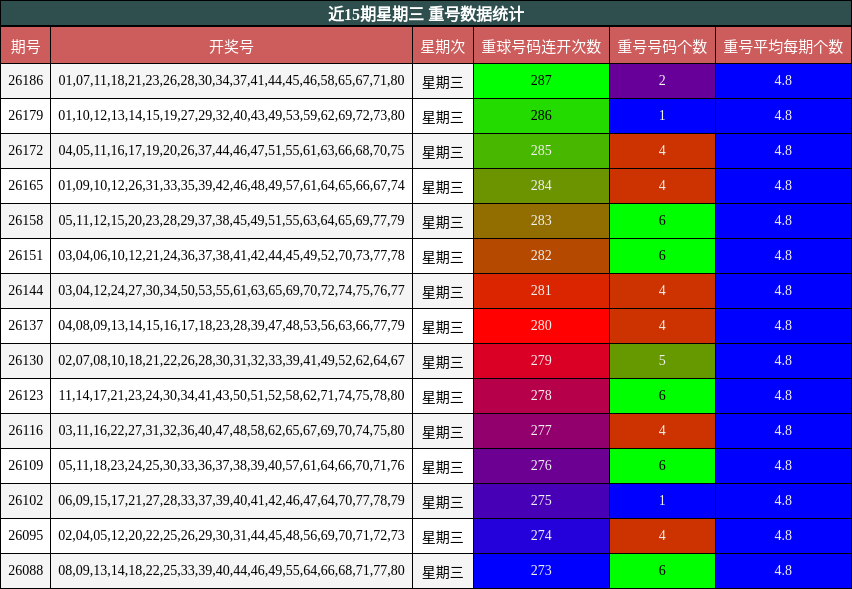
Task: Select issue number 26165
Action: pyautogui.click(x=26, y=186)
